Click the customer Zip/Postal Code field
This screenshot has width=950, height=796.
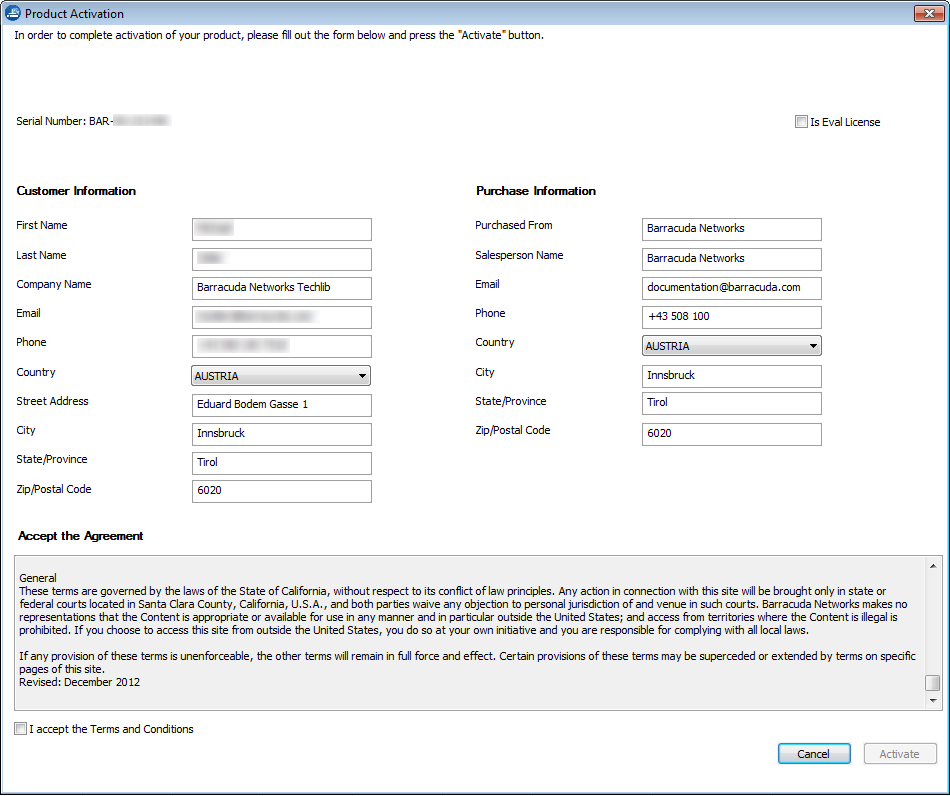click(x=282, y=491)
